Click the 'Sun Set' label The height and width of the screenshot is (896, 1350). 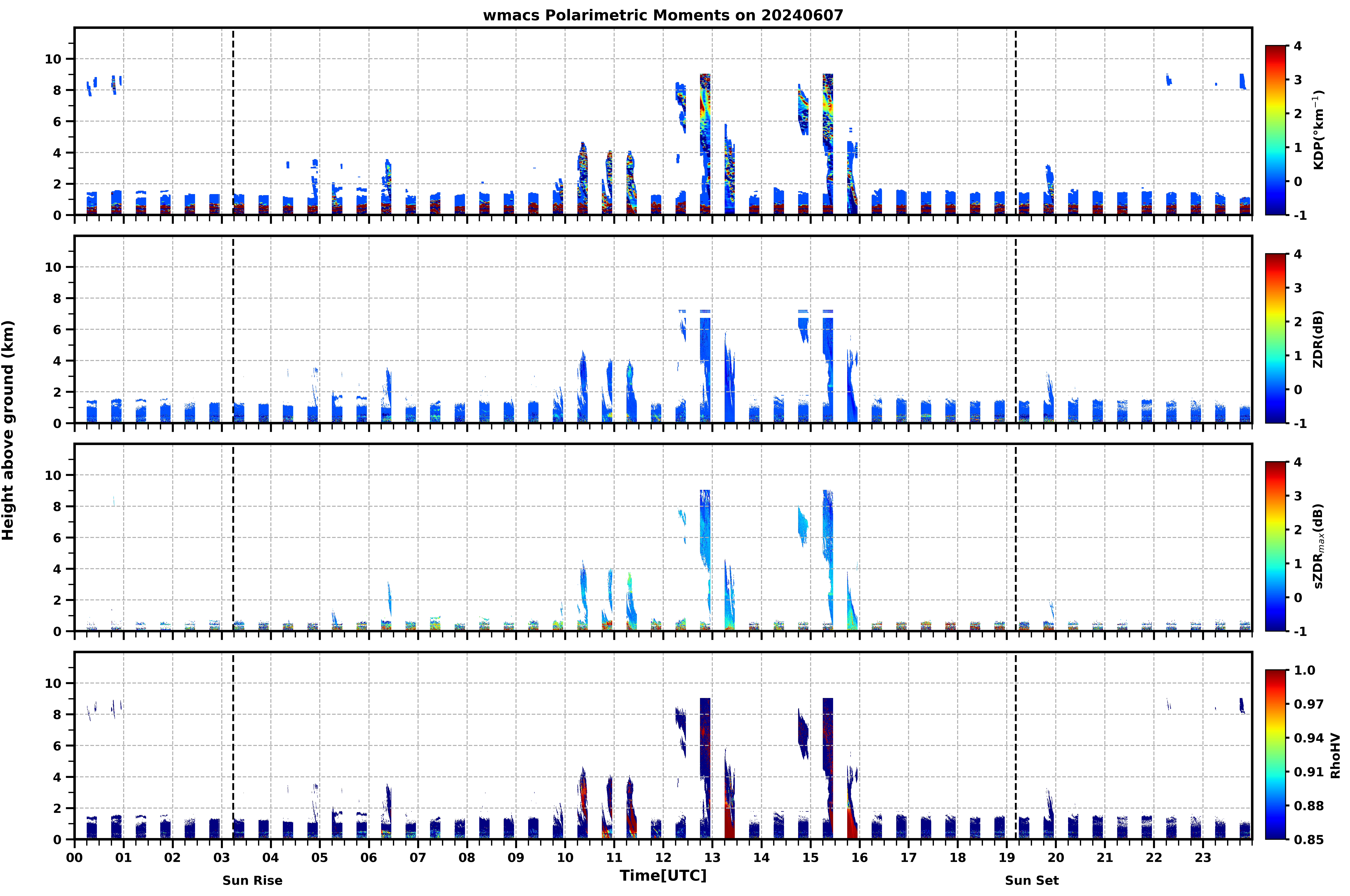pyautogui.click(x=1032, y=881)
